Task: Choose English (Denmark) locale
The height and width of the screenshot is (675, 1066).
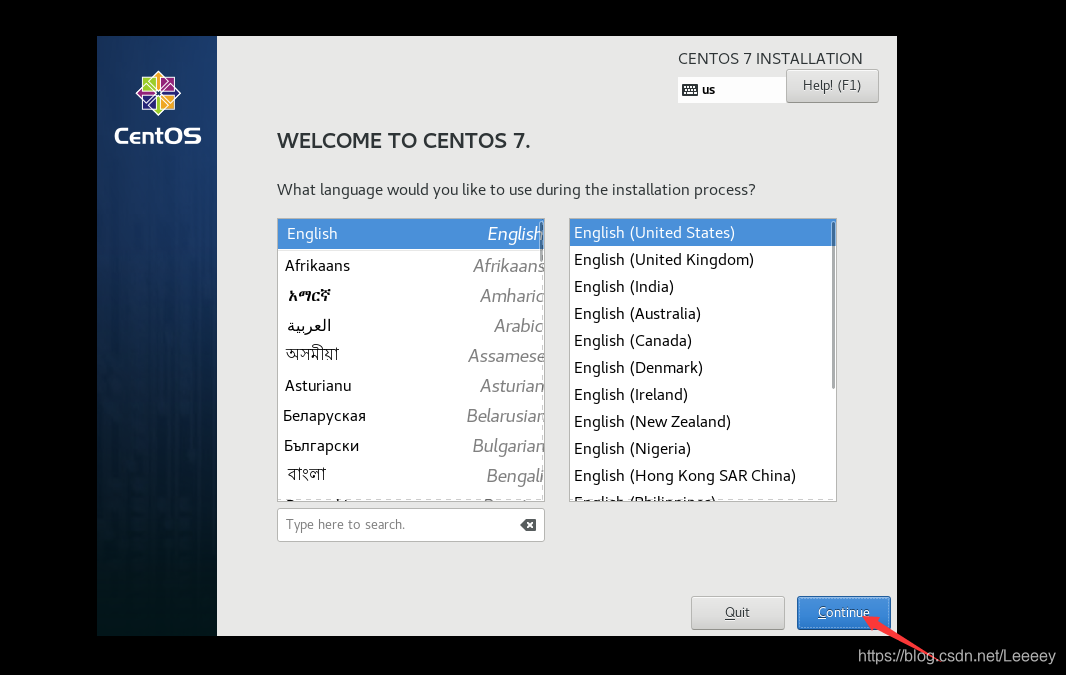Action: click(x=700, y=368)
